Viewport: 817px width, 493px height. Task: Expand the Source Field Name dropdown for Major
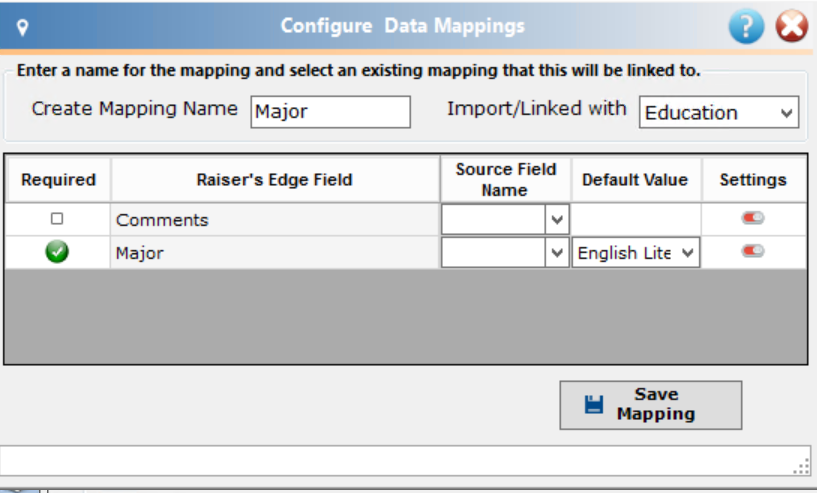tap(556, 253)
